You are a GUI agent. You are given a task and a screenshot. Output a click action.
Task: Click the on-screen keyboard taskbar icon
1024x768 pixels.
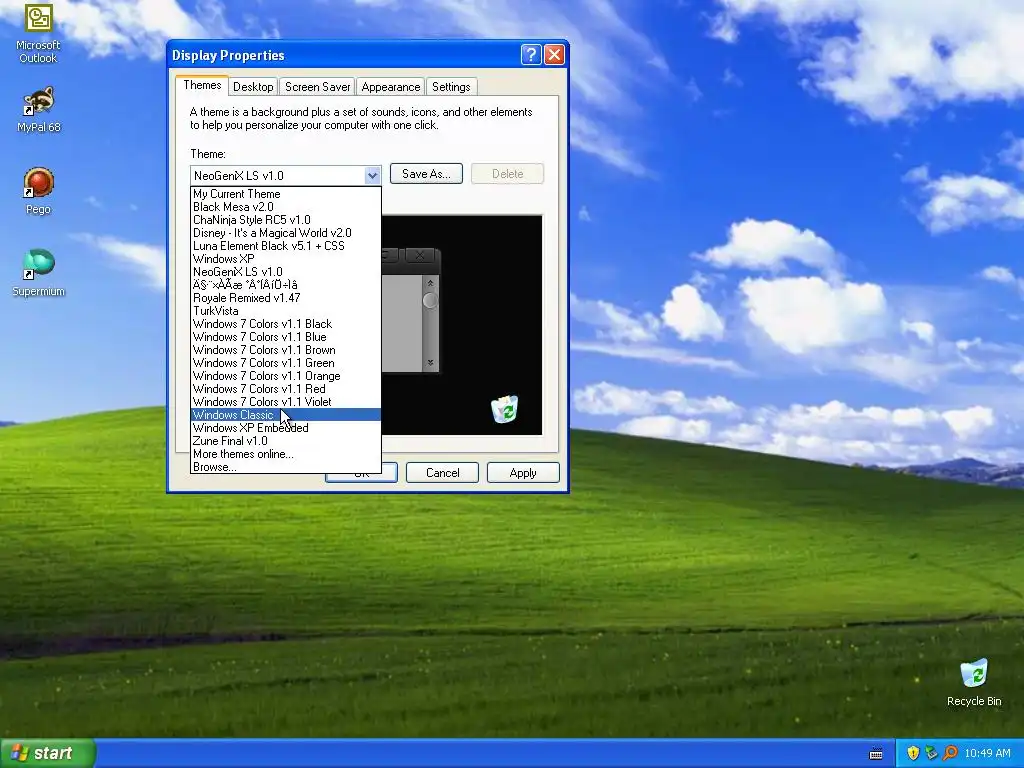tap(876, 754)
